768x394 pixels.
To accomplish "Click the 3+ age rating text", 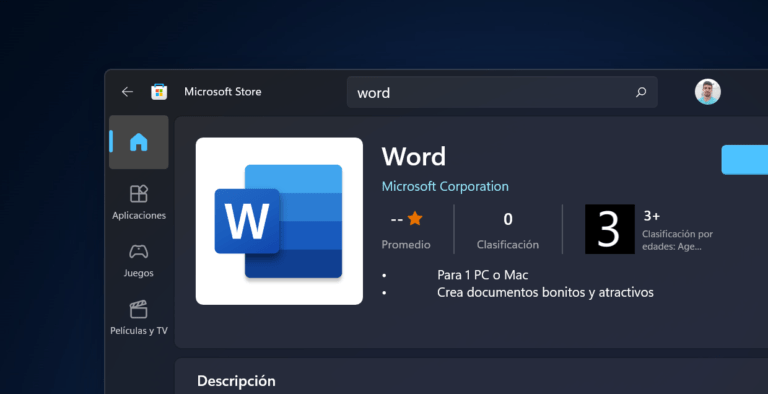I will click(652, 216).
